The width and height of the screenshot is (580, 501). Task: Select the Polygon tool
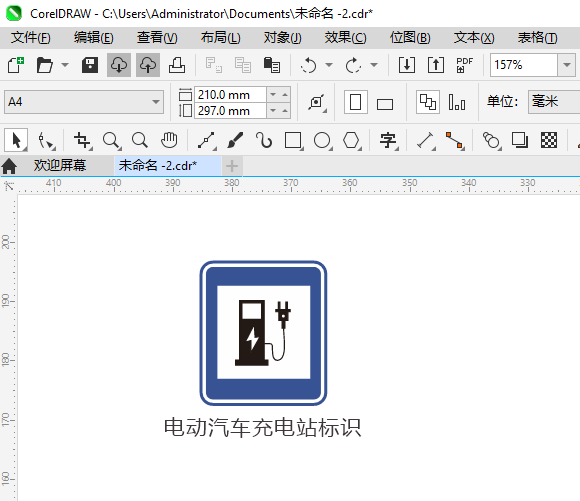tap(351, 141)
